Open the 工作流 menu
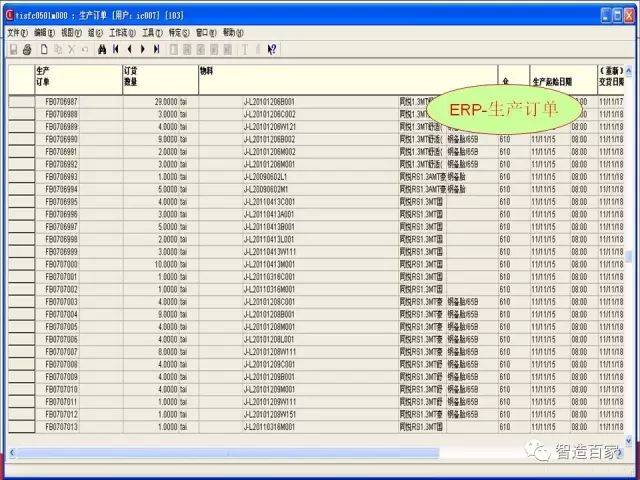This screenshot has width=640, height=480. pos(122,33)
